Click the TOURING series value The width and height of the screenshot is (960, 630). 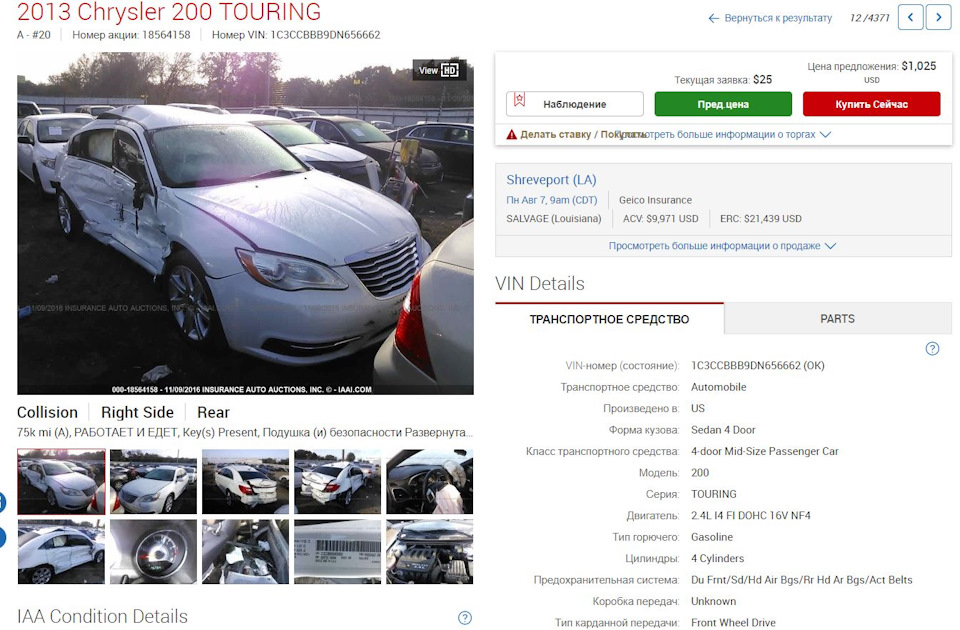point(714,495)
